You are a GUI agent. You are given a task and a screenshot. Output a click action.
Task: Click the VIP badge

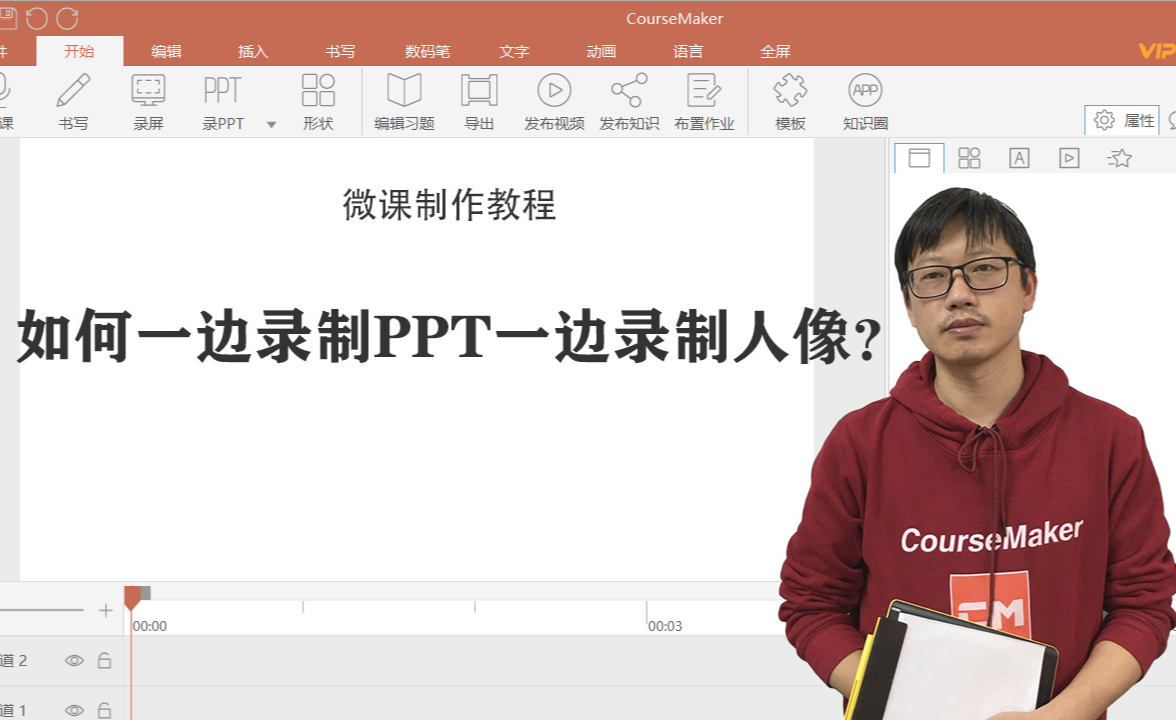tap(1157, 51)
